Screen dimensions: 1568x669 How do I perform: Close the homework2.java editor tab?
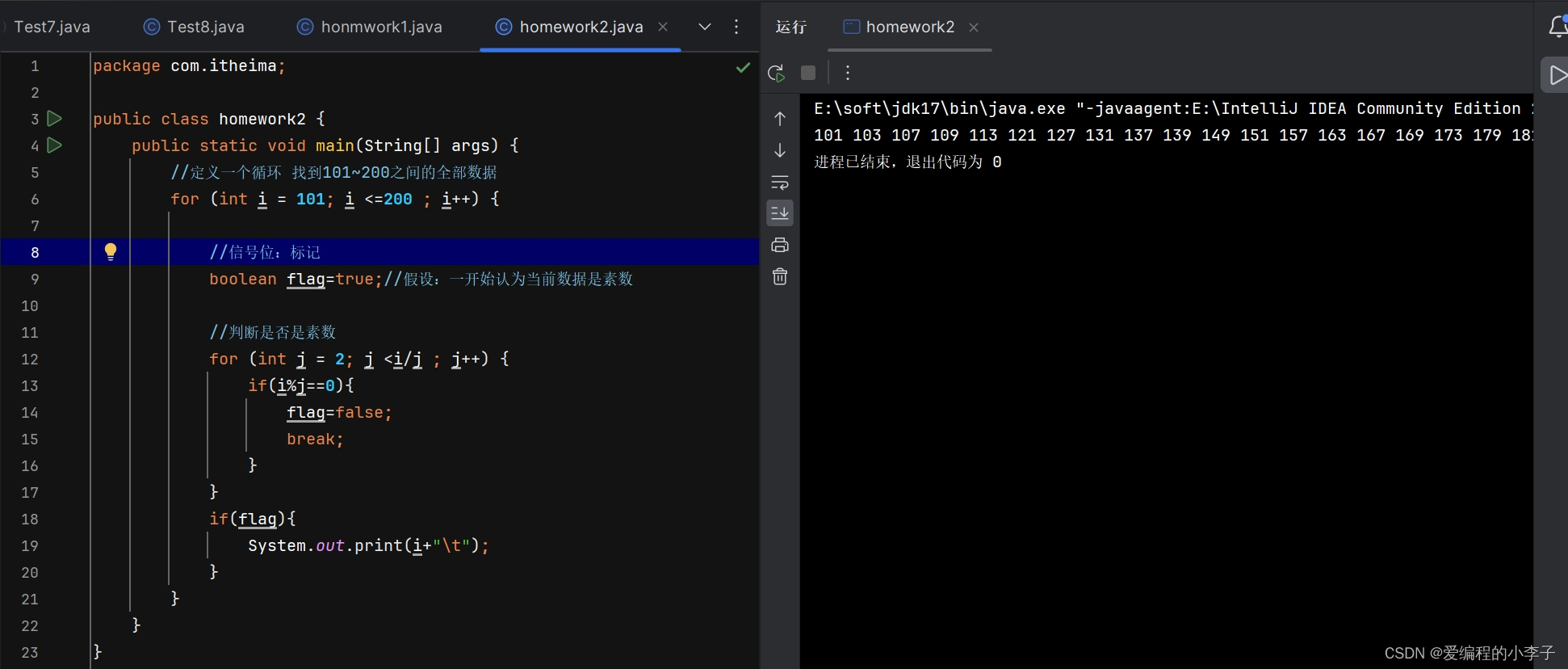[x=663, y=27]
